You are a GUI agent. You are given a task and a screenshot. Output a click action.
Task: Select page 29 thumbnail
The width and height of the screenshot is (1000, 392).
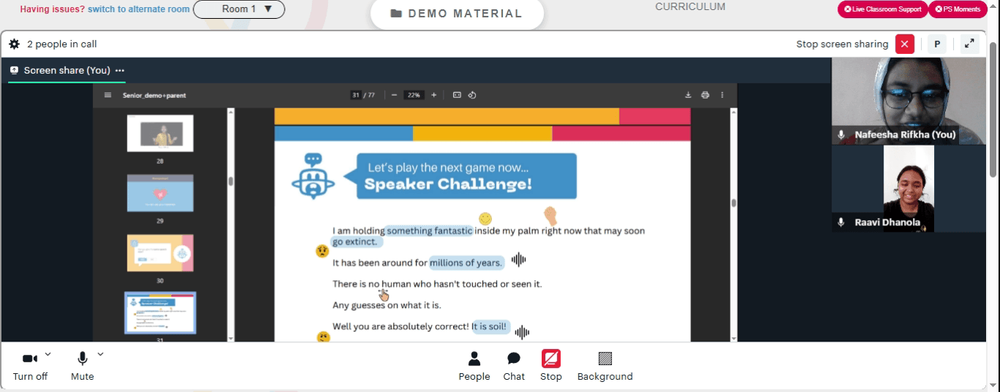pos(160,193)
